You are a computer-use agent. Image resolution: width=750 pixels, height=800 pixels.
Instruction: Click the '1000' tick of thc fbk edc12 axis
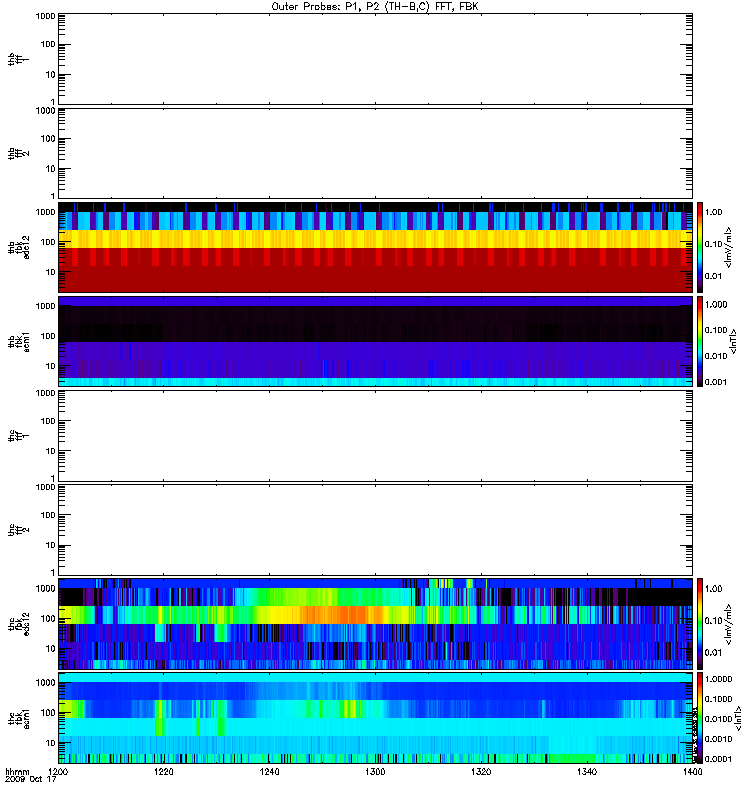pyautogui.click(x=45, y=588)
